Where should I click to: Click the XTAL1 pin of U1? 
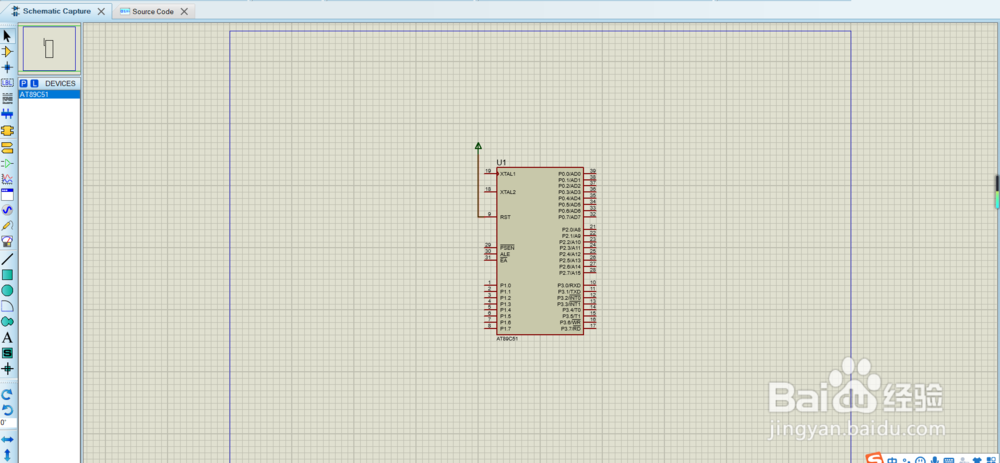point(490,173)
